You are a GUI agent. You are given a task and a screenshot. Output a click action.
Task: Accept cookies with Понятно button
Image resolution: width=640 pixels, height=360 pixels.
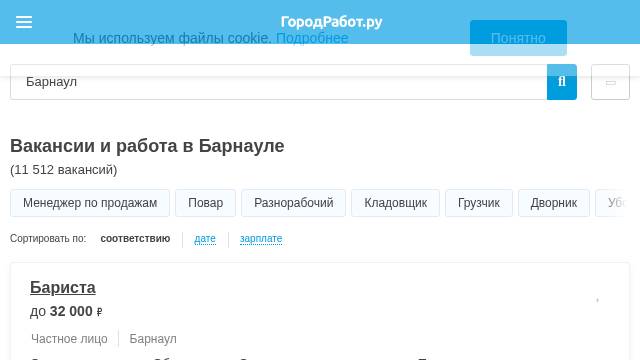click(518, 38)
